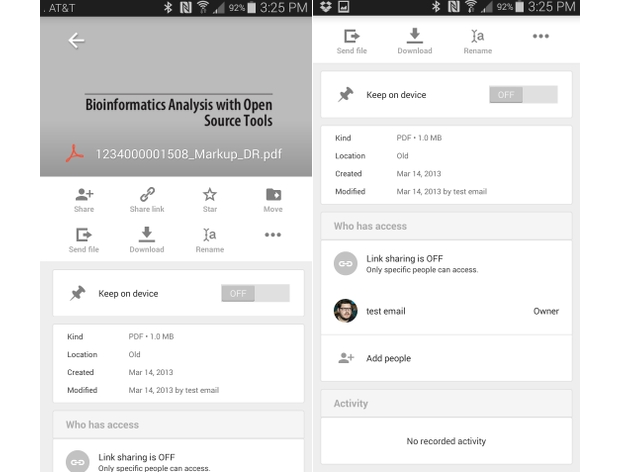Tap the Share add-person icon
Viewport: 639px width, 472px height.
(x=84, y=194)
